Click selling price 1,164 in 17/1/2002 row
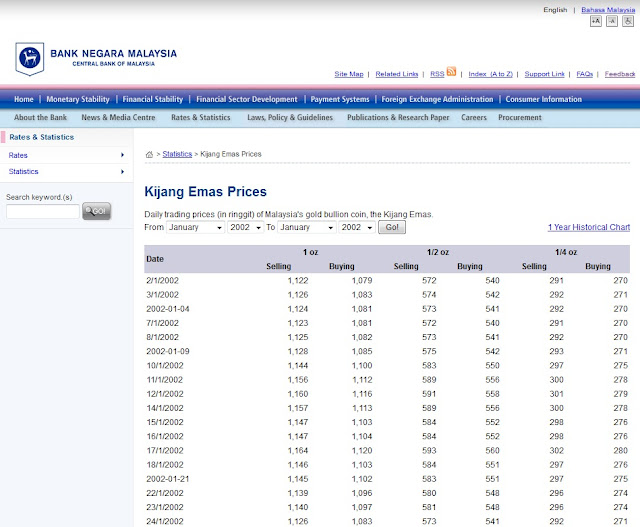The width and height of the screenshot is (640, 527). [298, 451]
